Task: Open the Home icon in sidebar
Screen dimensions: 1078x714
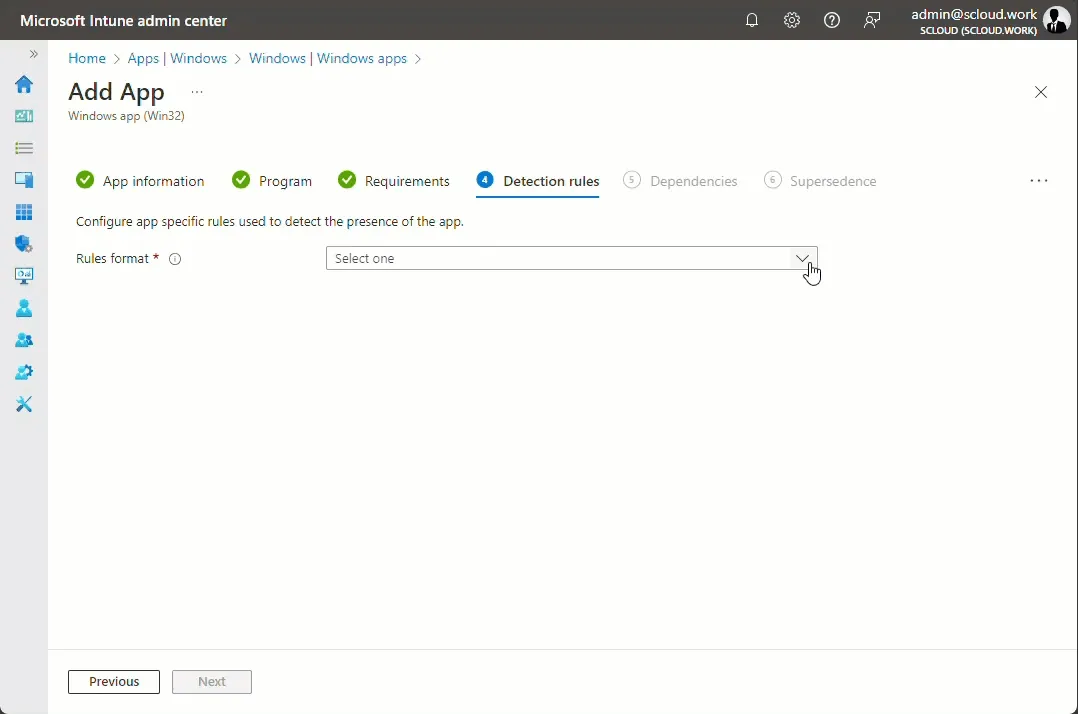Action: point(24,84)
